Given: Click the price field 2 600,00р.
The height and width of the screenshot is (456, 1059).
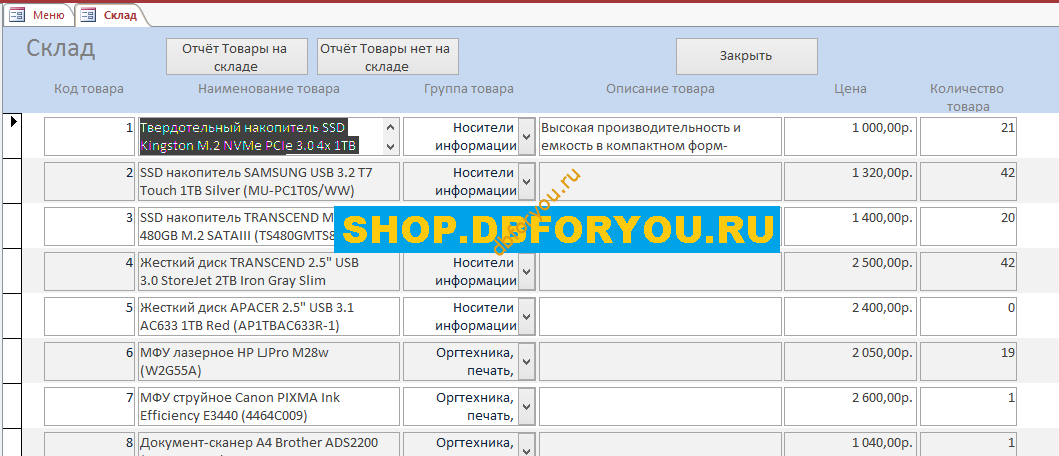Looking at the screenshot, I should tap(850, 406).
